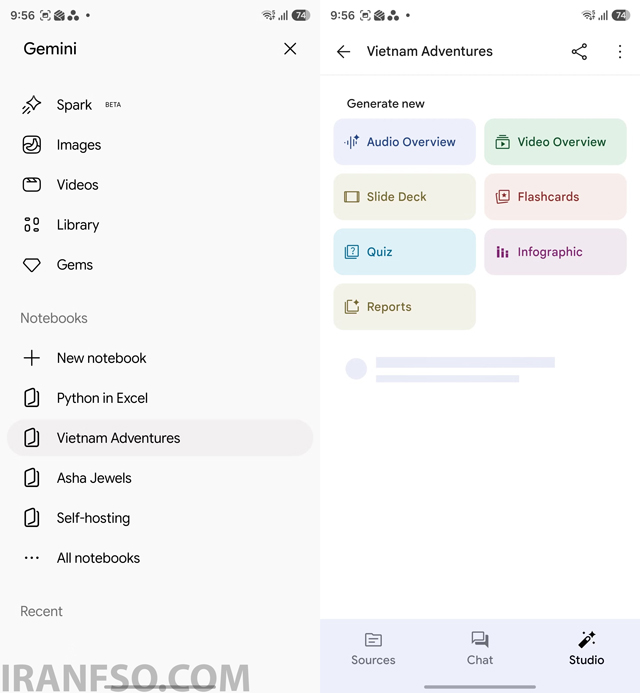Tap the Quiz question mark icon
This screenshot has width=640, height=693.
tap(352, 252)
